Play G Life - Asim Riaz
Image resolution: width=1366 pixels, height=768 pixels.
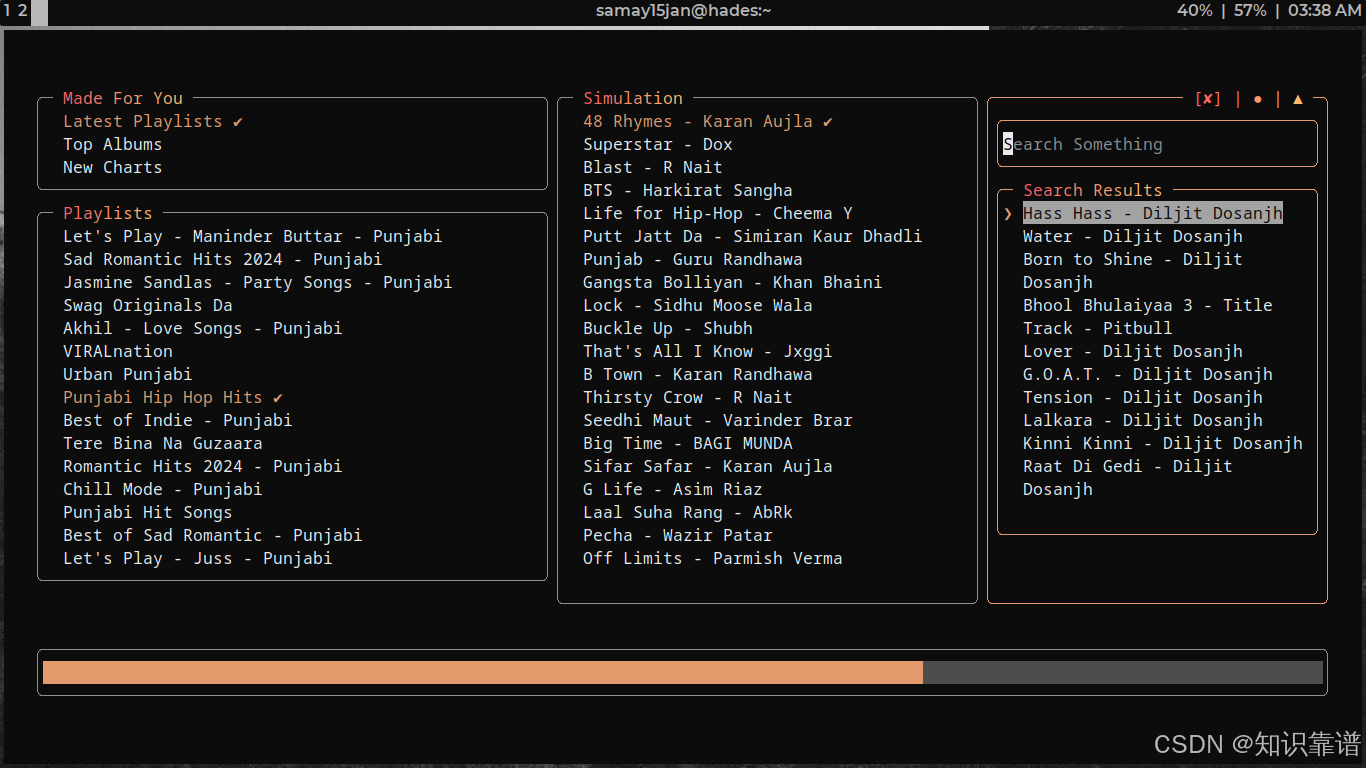[x=673, y=489]
